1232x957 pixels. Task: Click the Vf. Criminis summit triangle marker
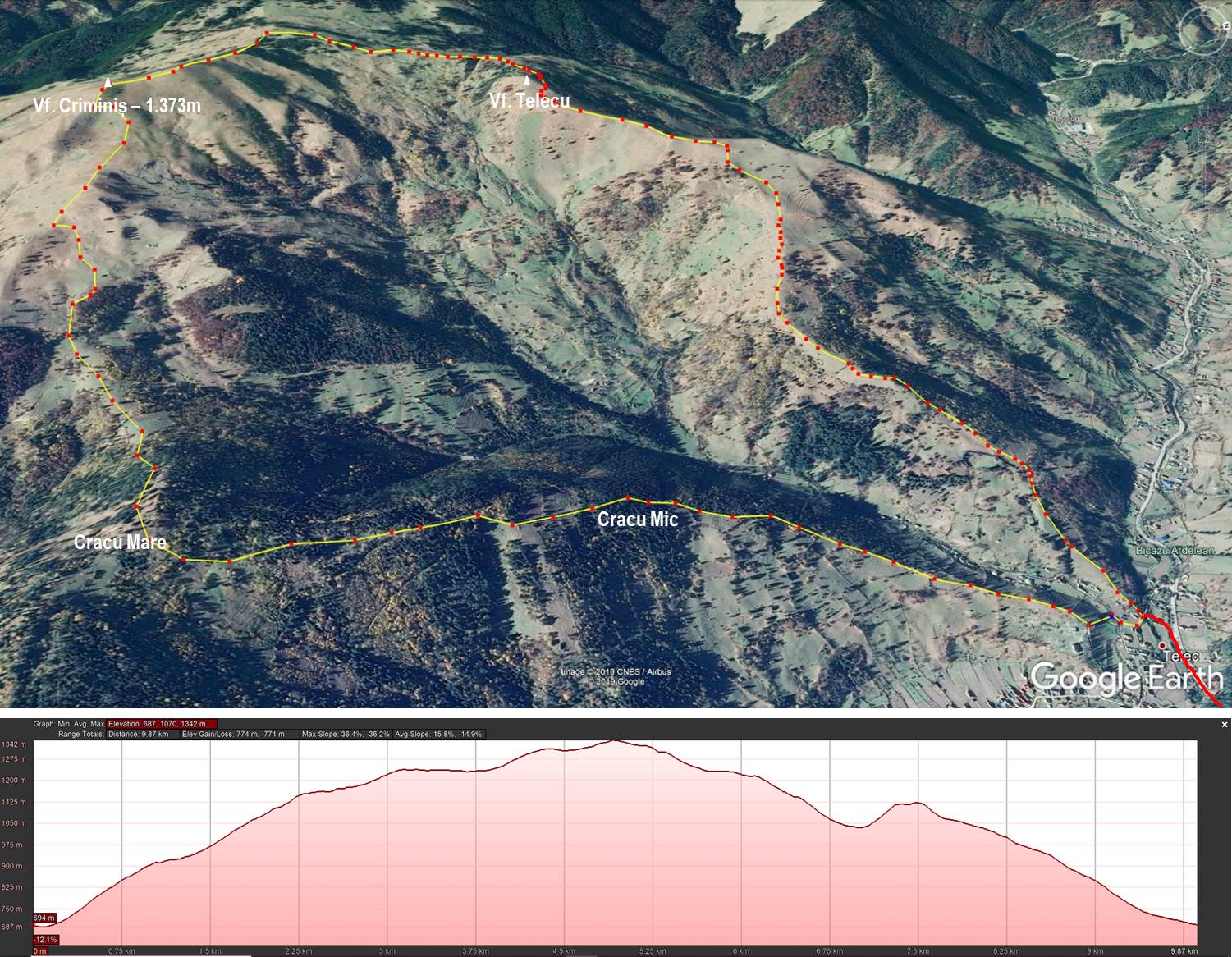tap(108, 82)
